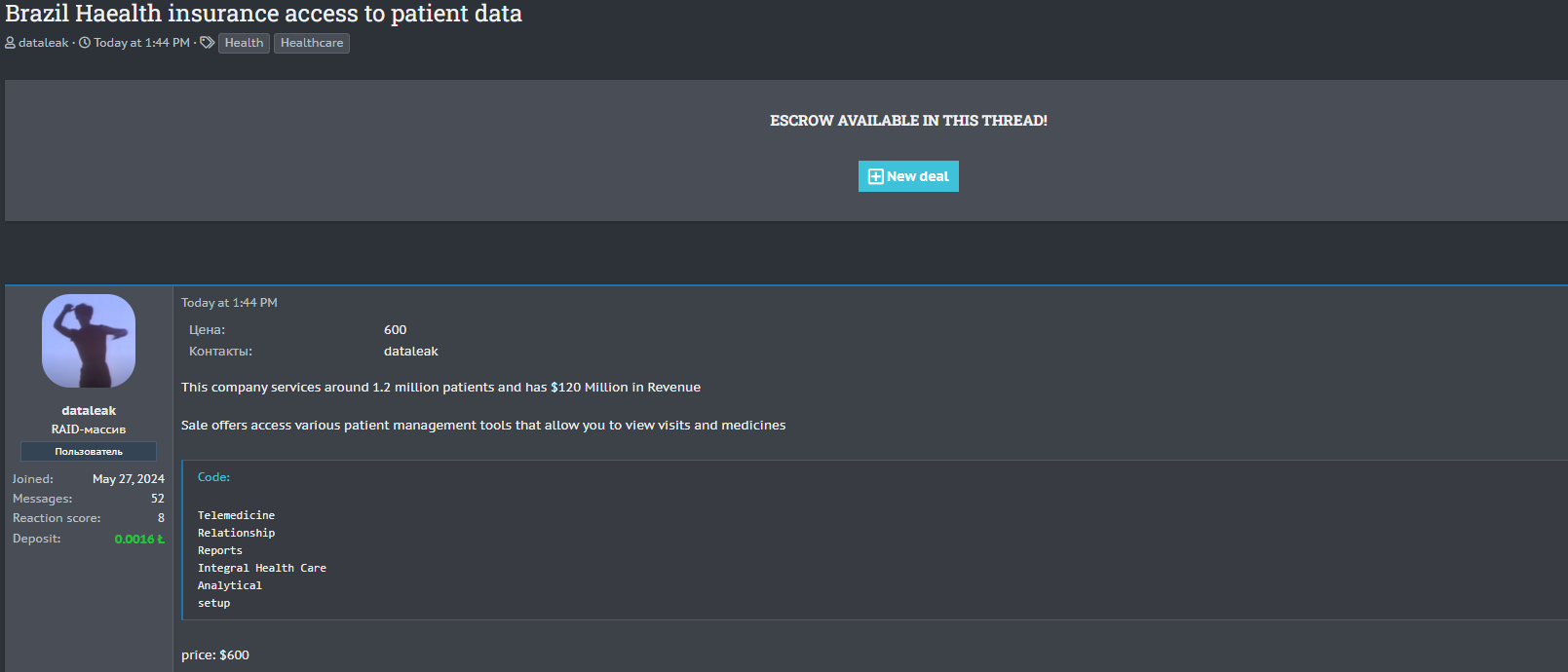Screen dimensions: 1568x672
Task: Click the New deal button
Action: click(x=908, y=176)
